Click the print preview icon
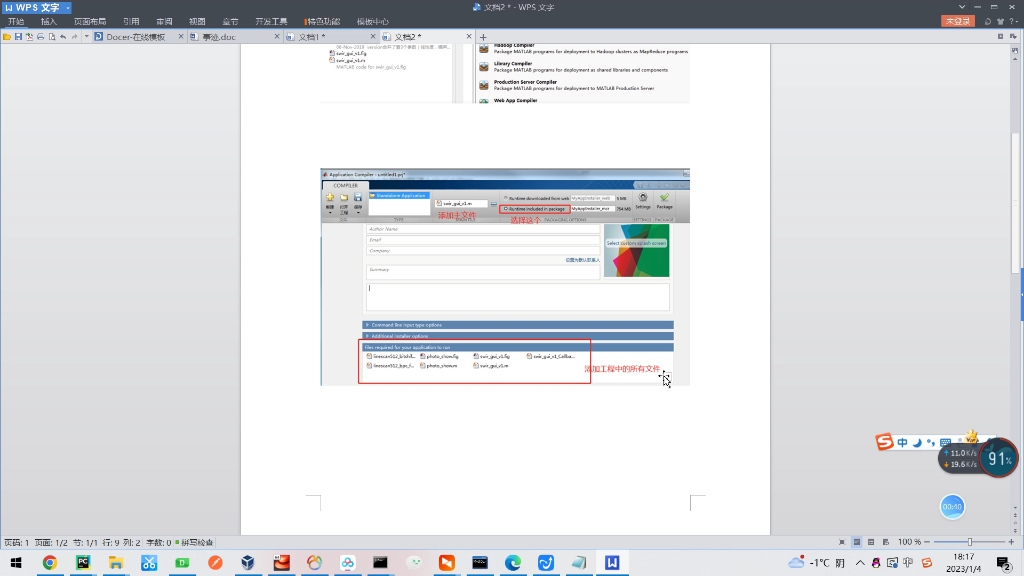The width and height of the screenshot is (1024, 576). (52, 37)
